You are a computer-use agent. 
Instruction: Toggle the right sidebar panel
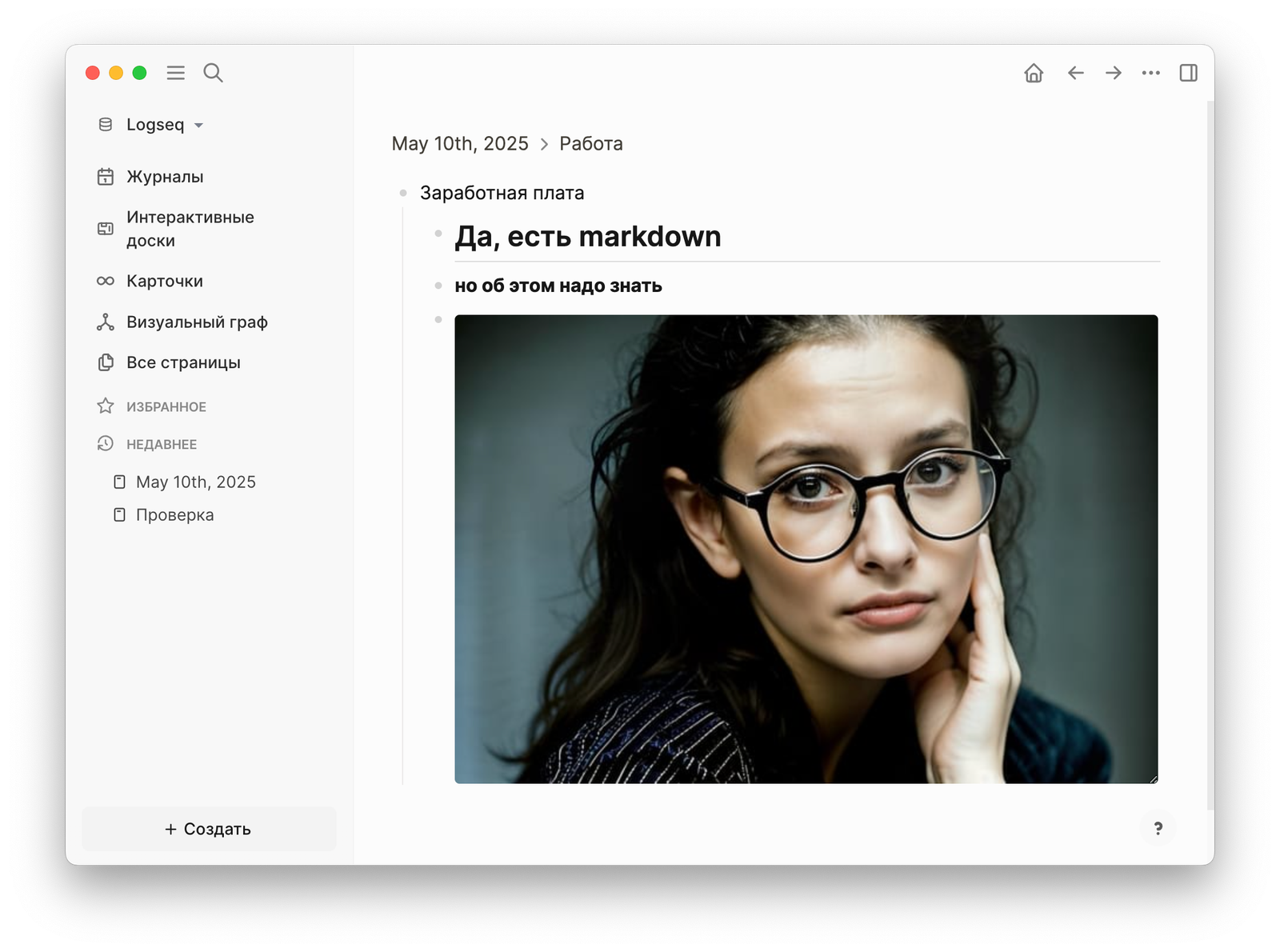[1188, 73]
